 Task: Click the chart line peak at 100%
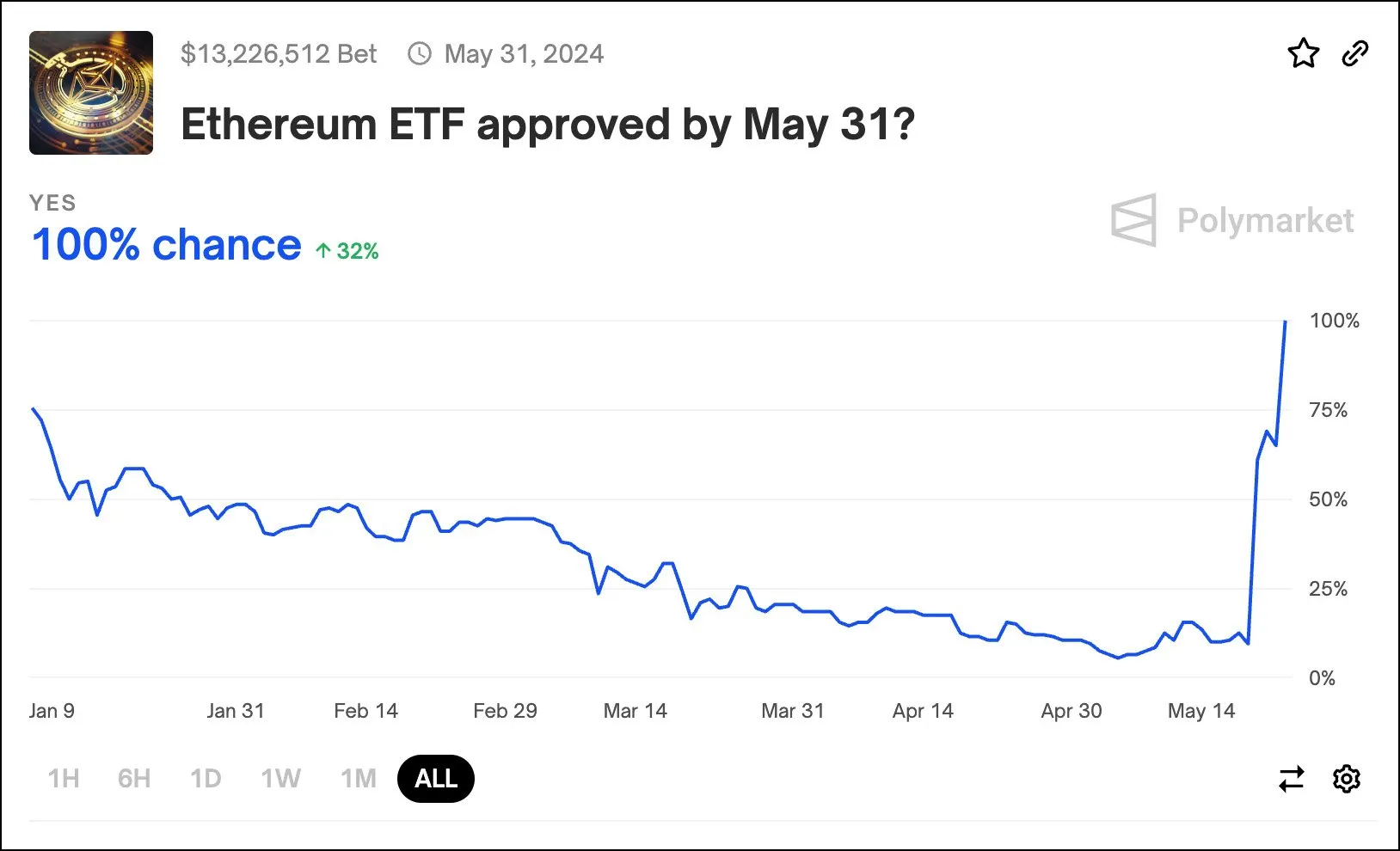[1286, 321]
